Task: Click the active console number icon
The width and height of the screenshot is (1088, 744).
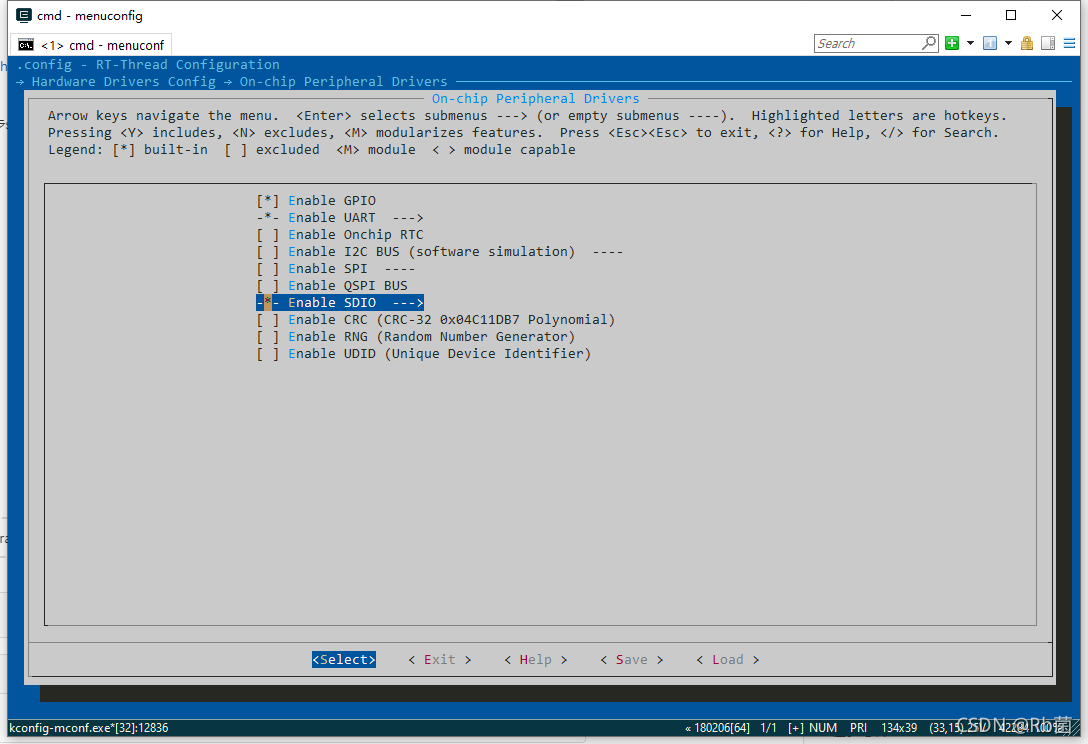Action: click(990, 43)
